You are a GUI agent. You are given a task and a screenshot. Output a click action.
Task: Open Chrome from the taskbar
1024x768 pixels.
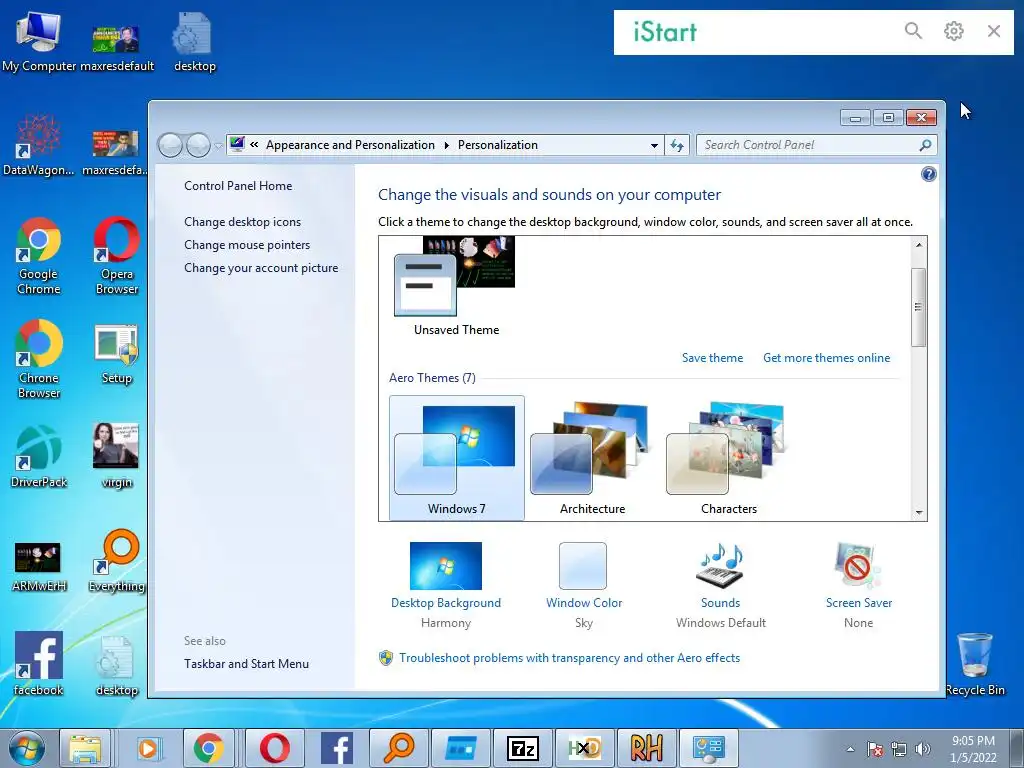[208, 748]
